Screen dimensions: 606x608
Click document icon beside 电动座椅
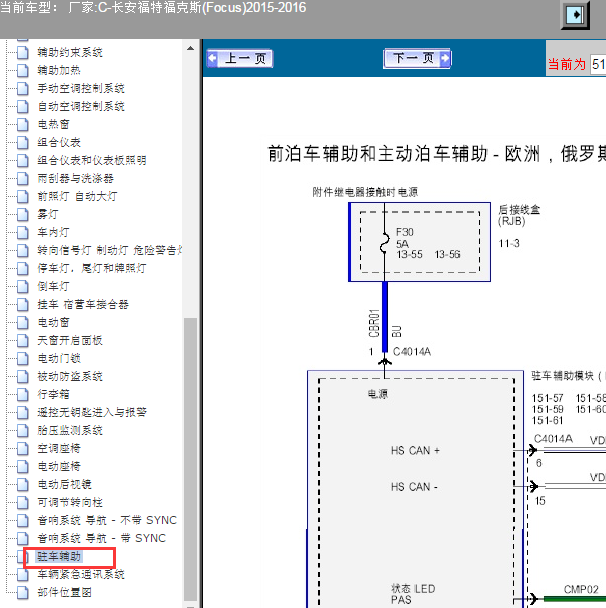(x=22, y=466)
